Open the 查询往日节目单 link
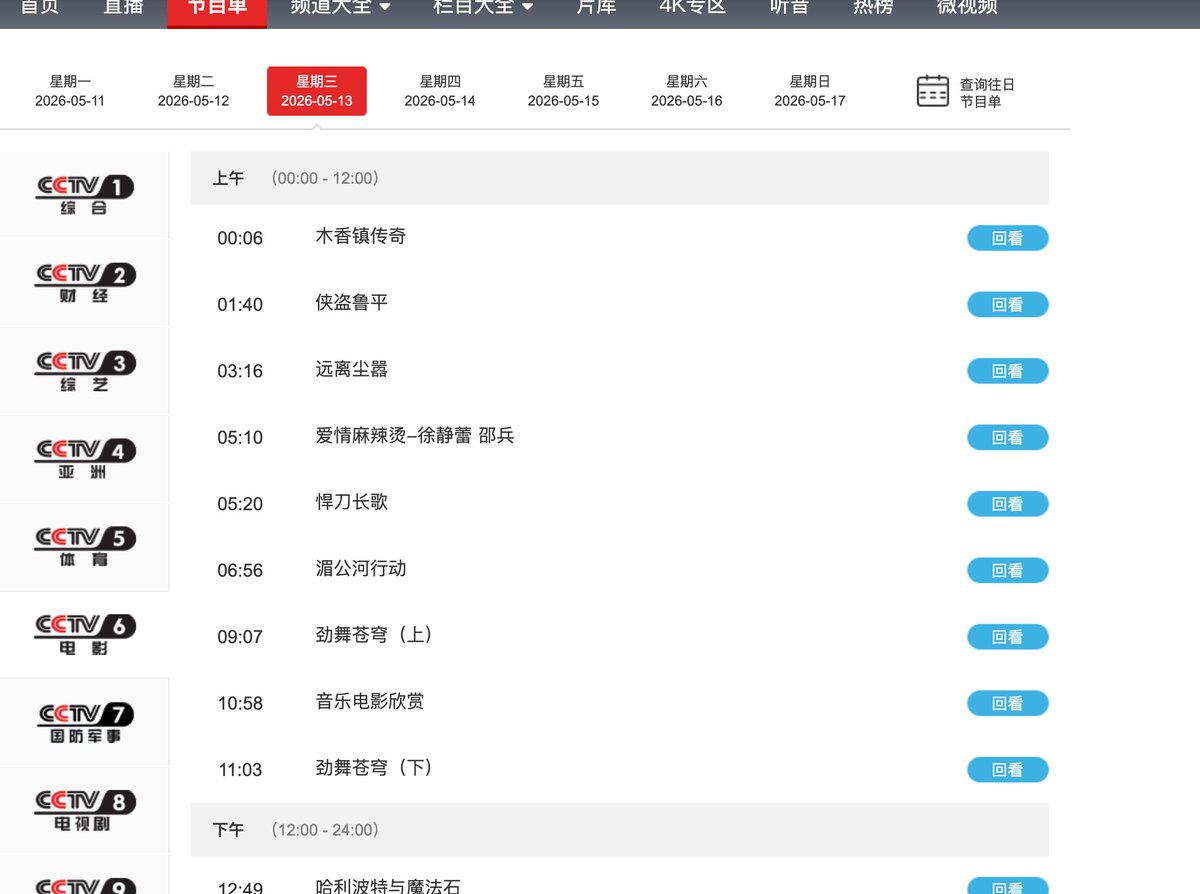This screenshot has height=894, width=1200. 987,93
